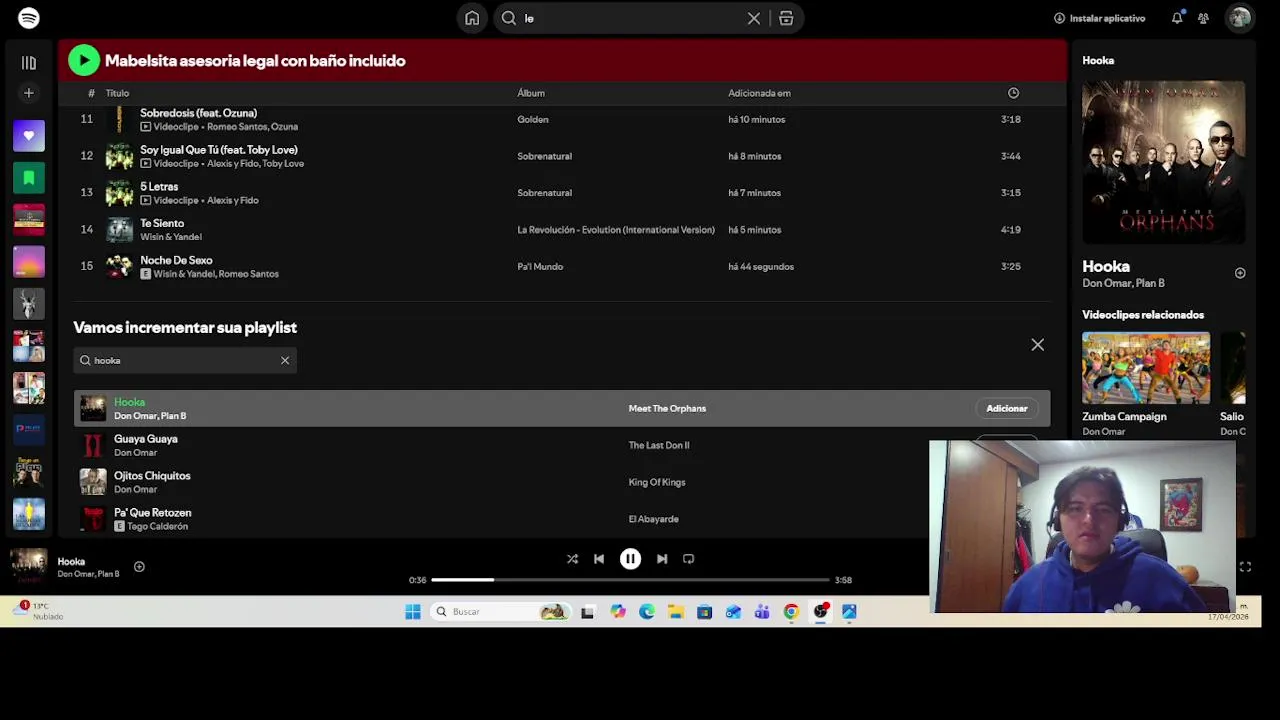This screenshot has width=1280, height=720.
Task: Open Golden album link
Action: (533, 119)
